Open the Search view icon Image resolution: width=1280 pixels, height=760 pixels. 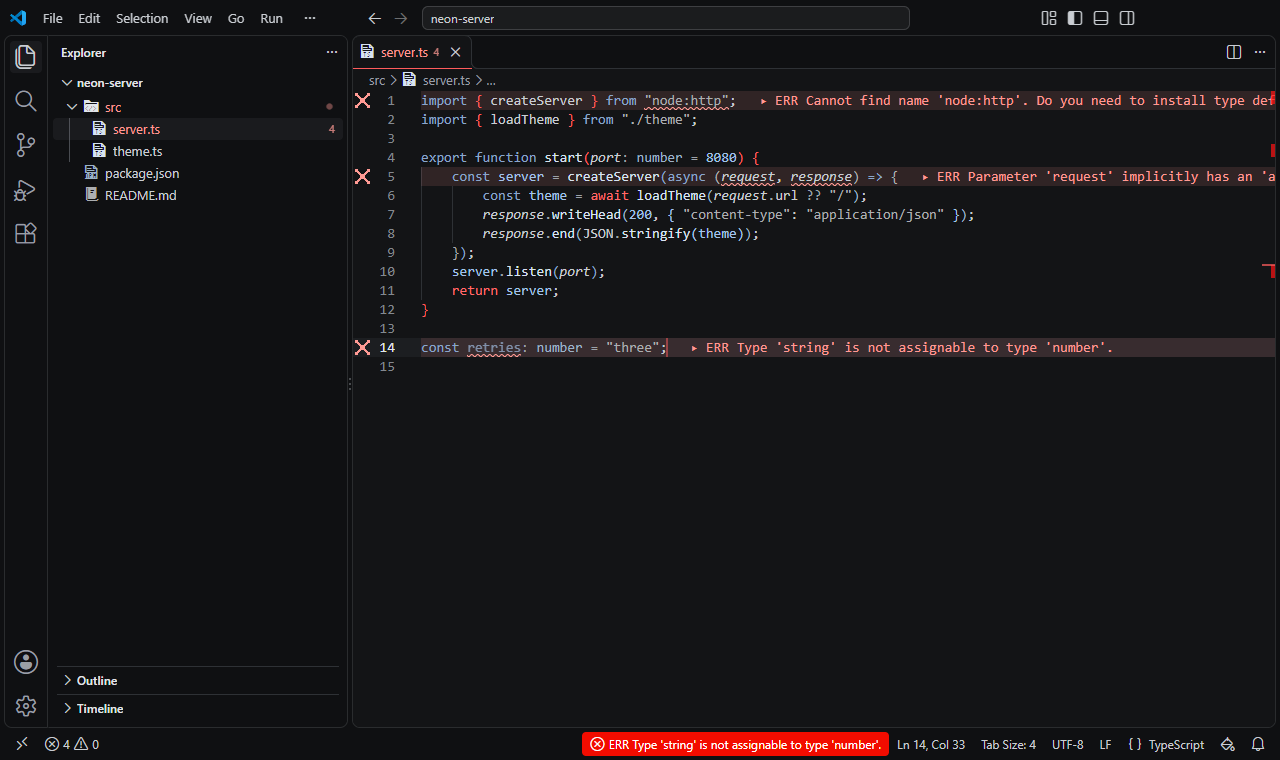26,101
